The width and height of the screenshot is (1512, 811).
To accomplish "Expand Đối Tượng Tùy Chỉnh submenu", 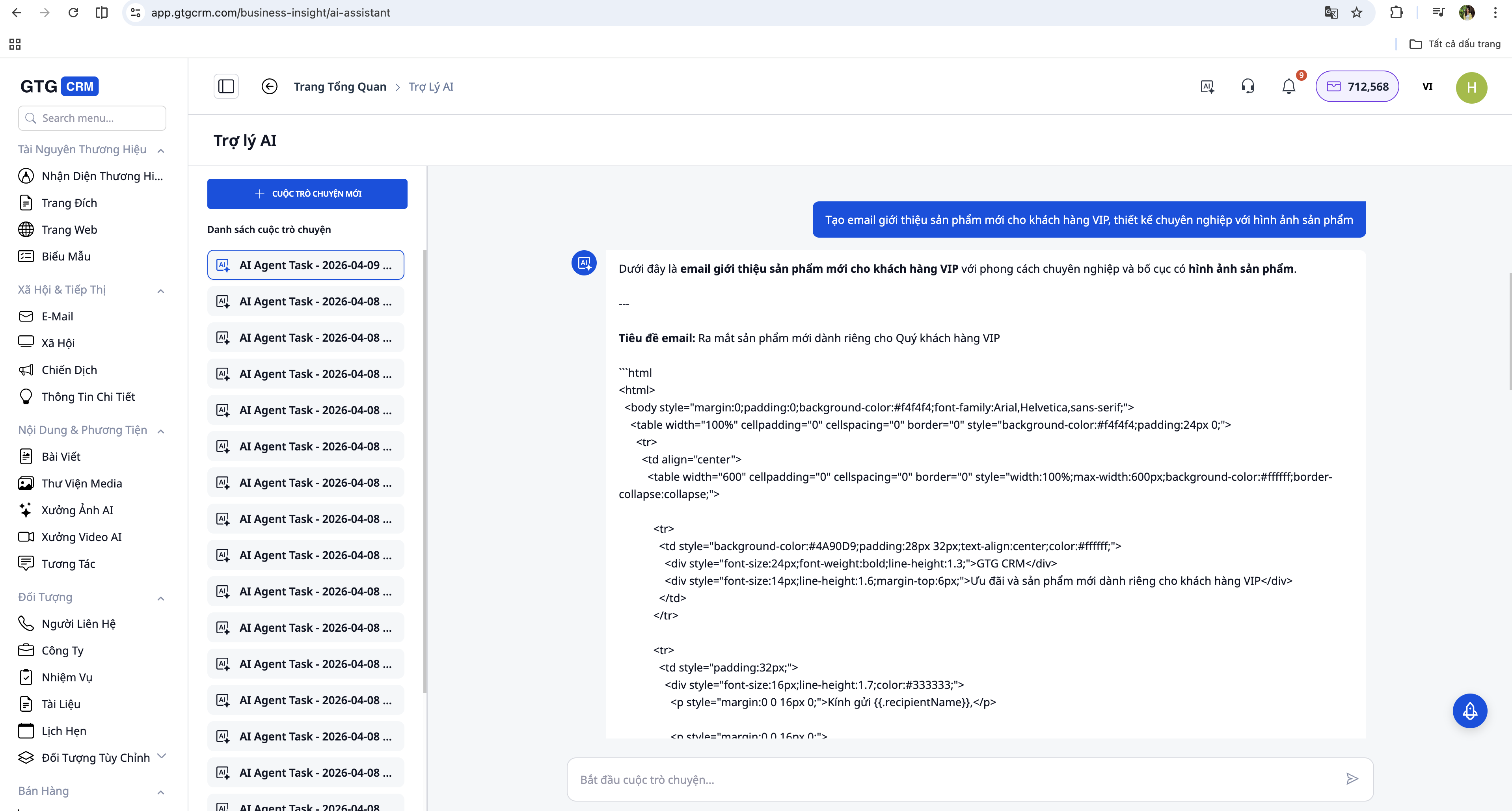I will coord(162,756).
